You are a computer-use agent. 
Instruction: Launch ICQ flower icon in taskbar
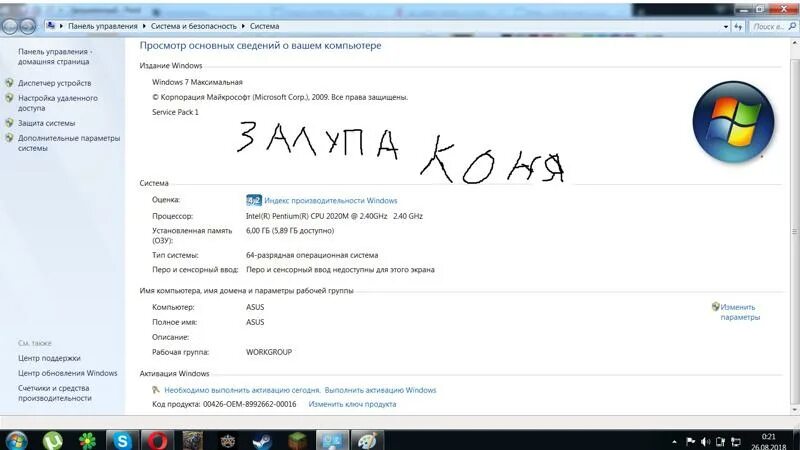[87, 440]
